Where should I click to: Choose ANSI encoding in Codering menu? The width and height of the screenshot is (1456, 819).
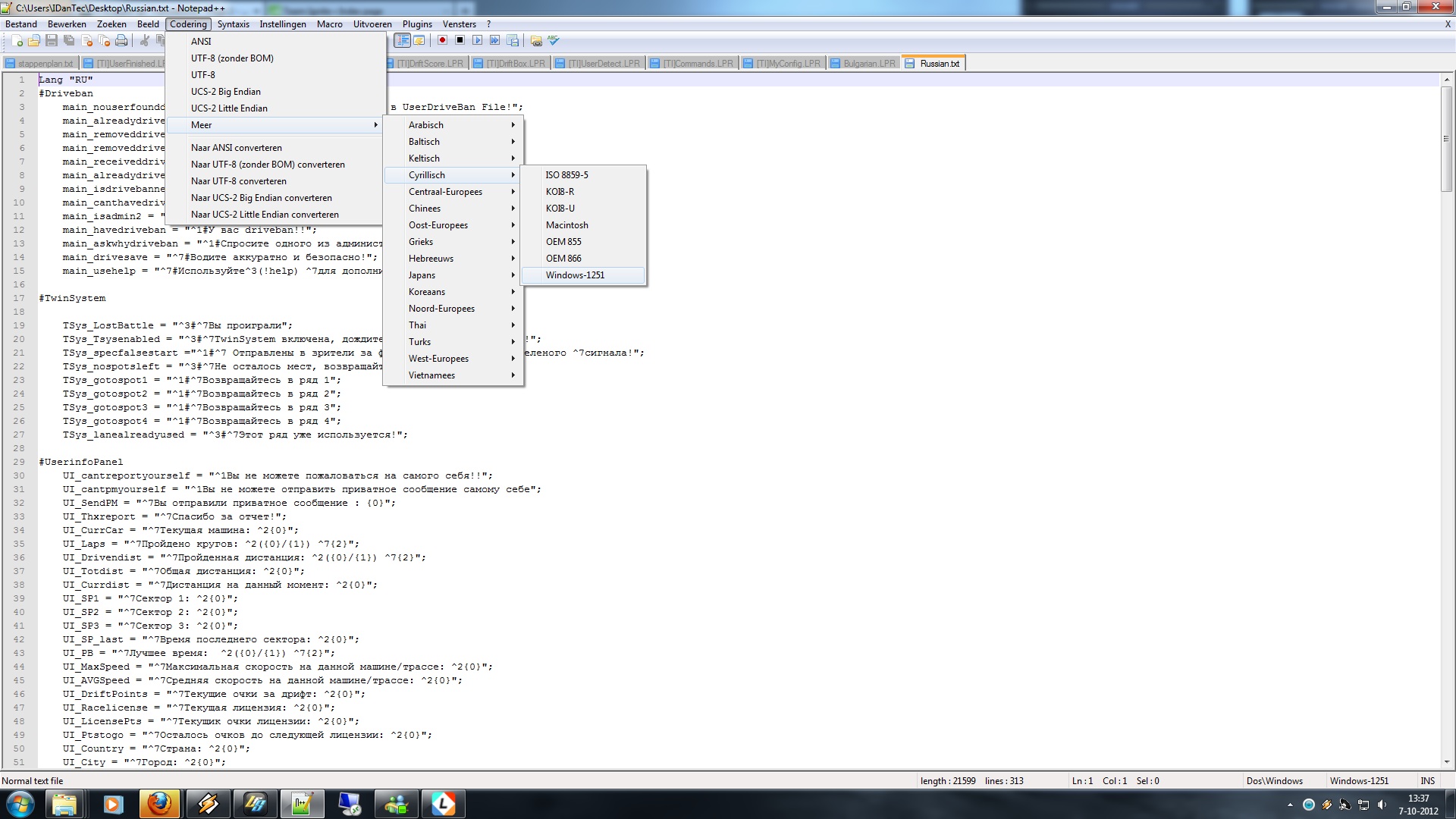pyautogui.click(x=201, y=42)
